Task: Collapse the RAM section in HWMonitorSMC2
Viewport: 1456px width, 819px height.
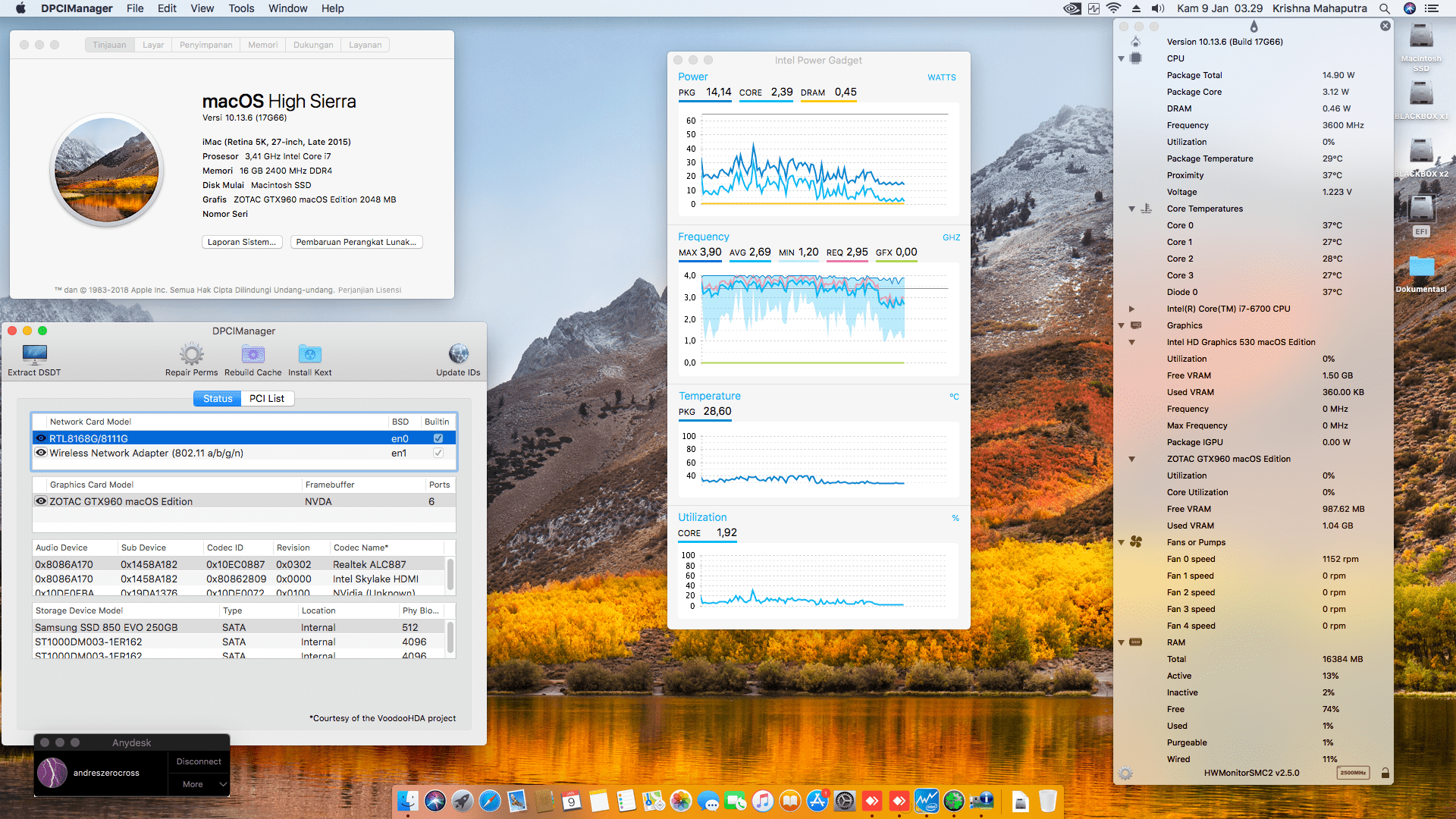Action: [1121, 642]
